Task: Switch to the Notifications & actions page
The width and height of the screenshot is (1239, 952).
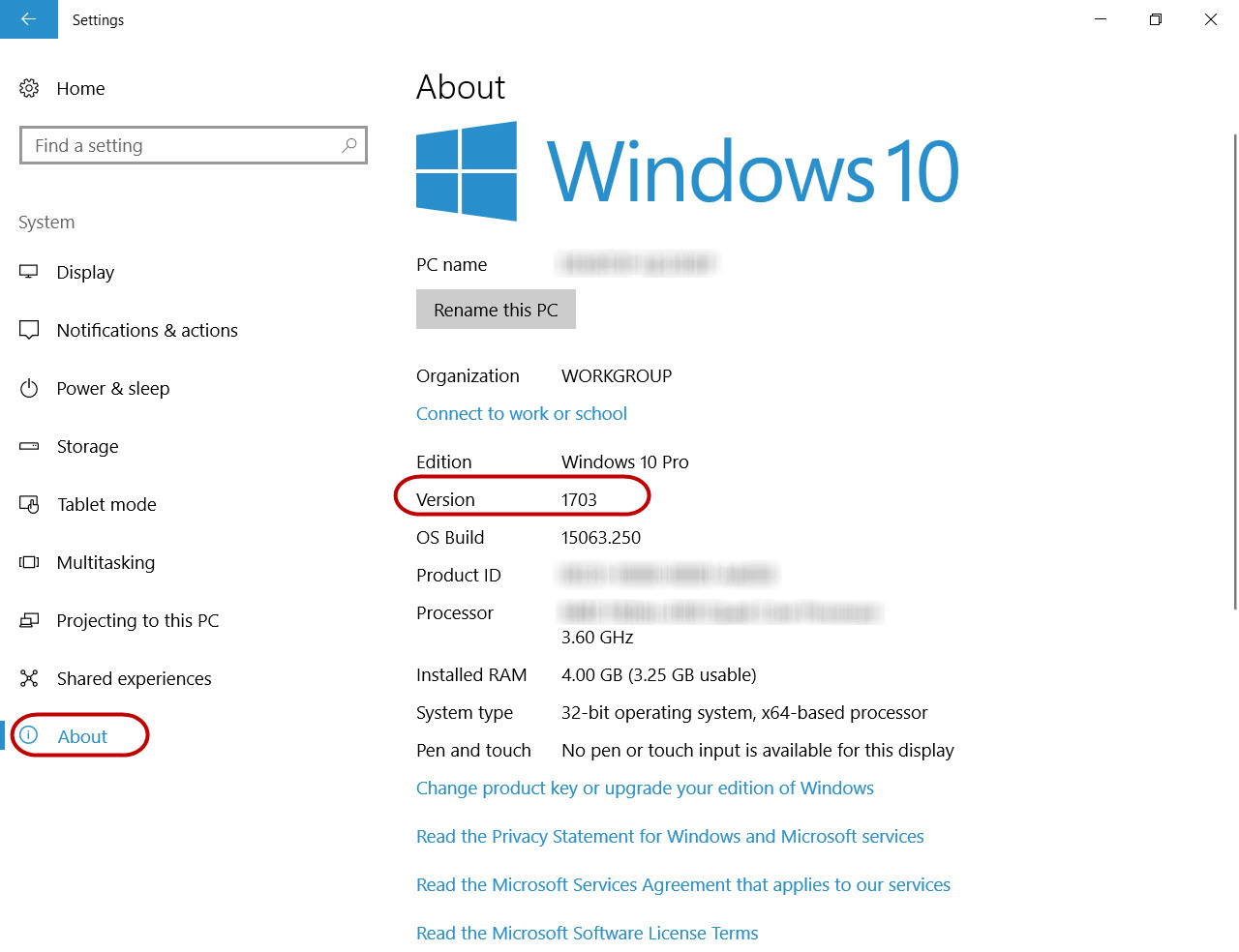Action: [147, 330]
